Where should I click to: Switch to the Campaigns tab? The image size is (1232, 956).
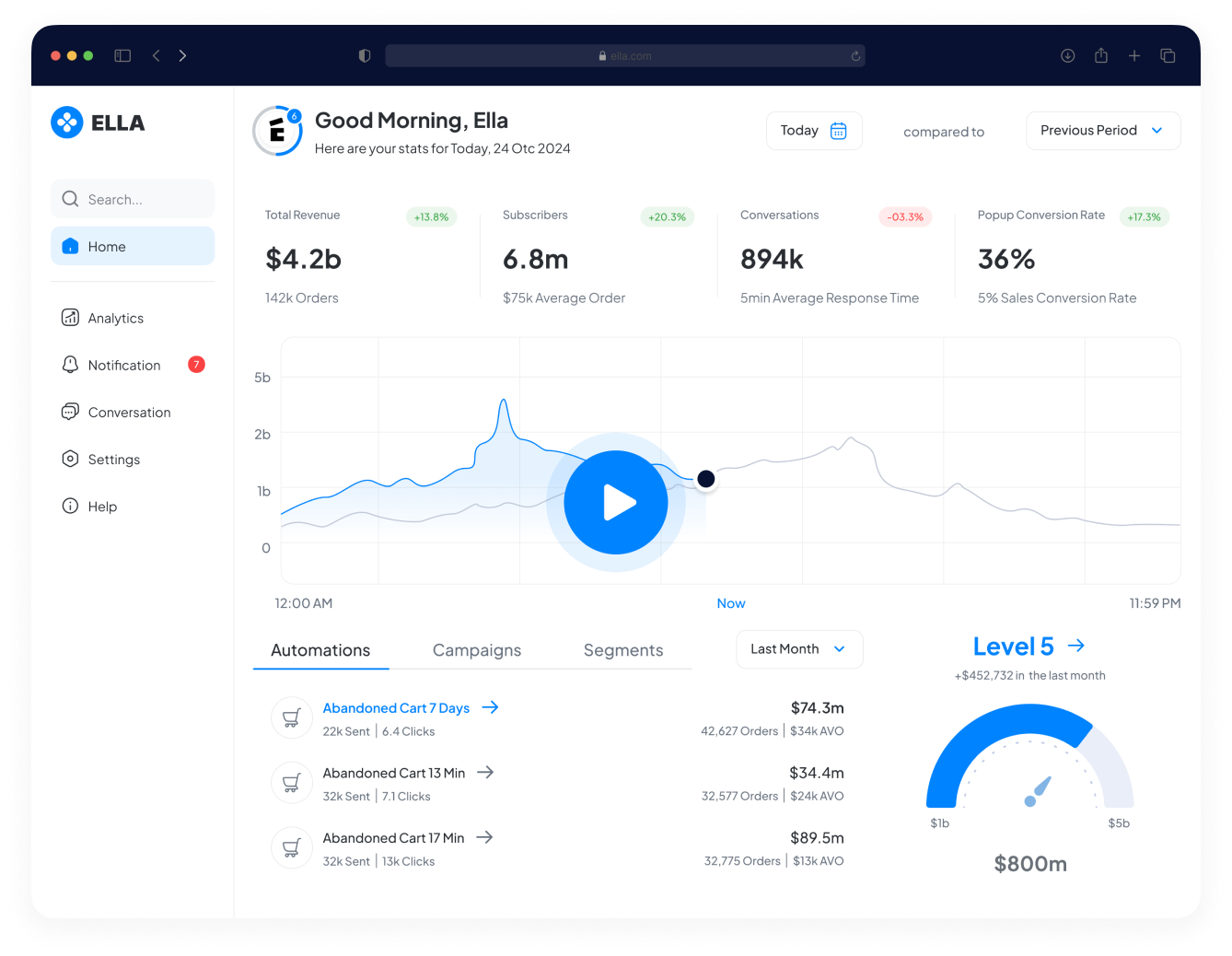click(476, 650)
